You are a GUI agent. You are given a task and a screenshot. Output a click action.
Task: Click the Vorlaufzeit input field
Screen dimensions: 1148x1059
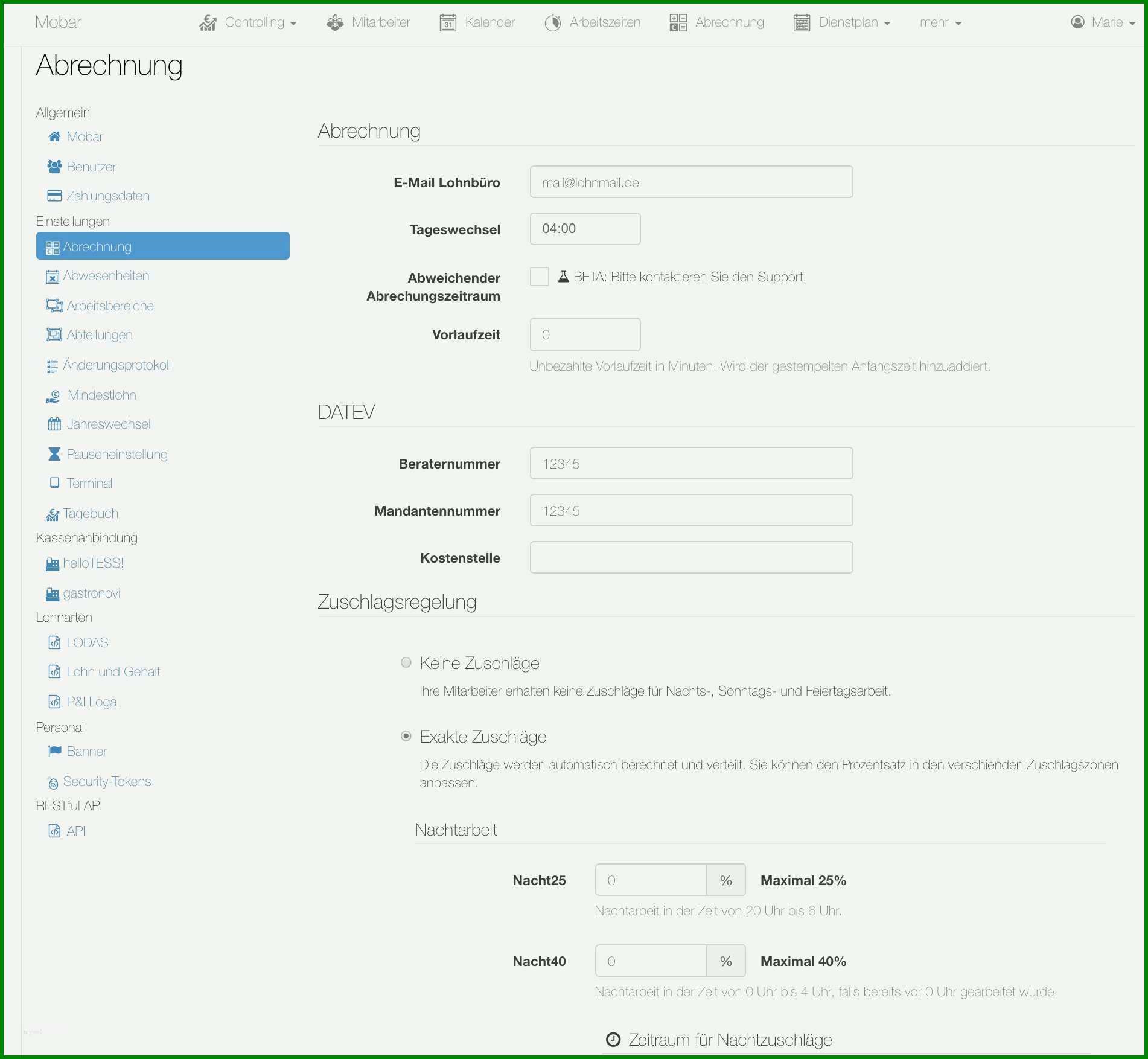coord(585,334)
